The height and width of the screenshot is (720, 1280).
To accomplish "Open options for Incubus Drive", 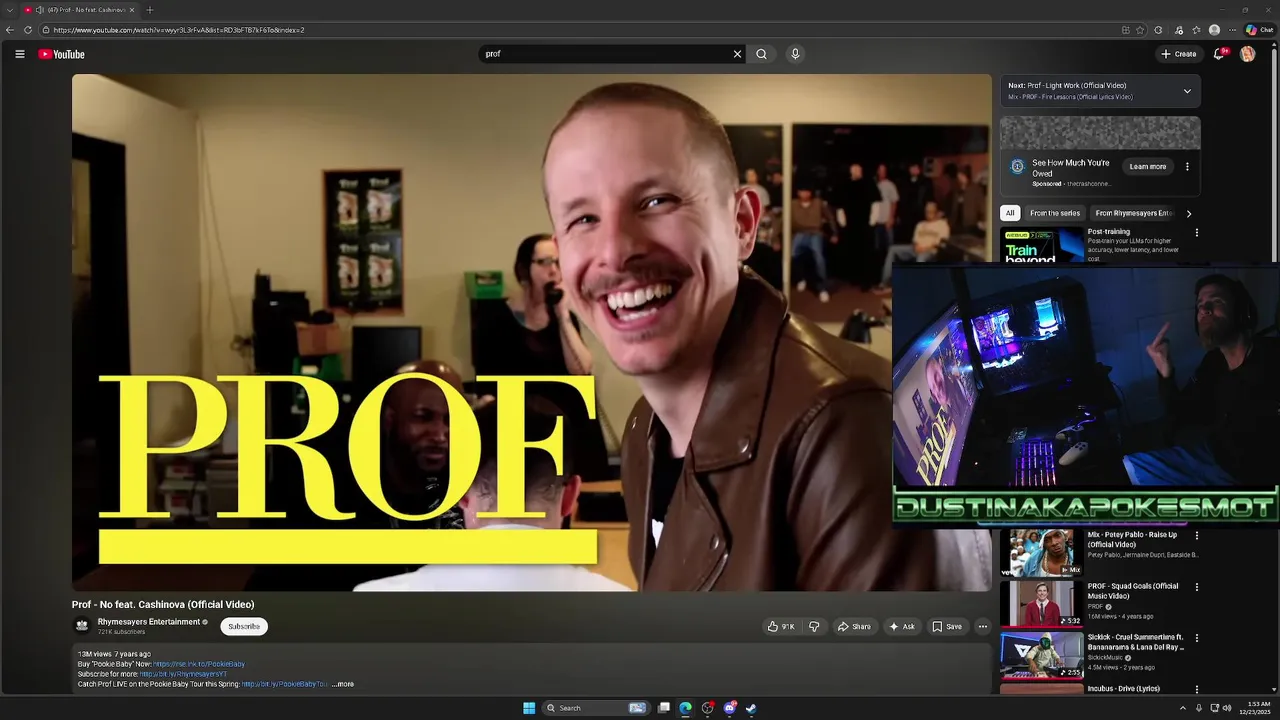I will pyautogui.click(x=1196, y=689).
